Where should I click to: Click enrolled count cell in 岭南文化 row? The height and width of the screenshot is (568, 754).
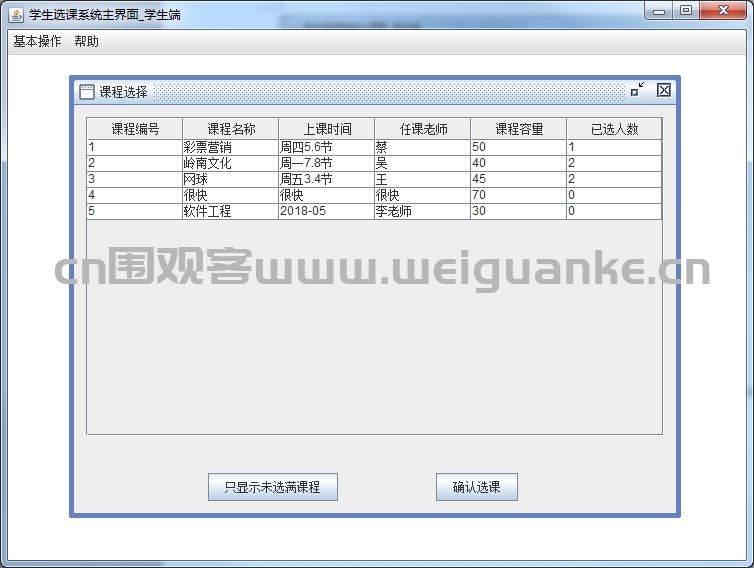(614, 163)
